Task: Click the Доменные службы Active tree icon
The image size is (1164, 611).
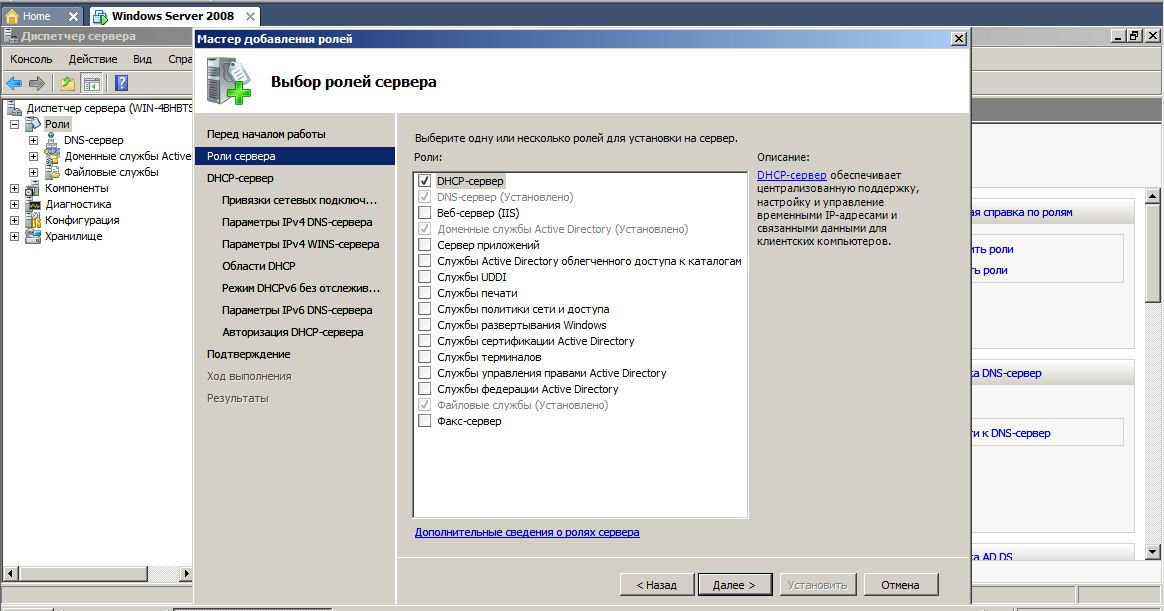Action: point(52,156)
